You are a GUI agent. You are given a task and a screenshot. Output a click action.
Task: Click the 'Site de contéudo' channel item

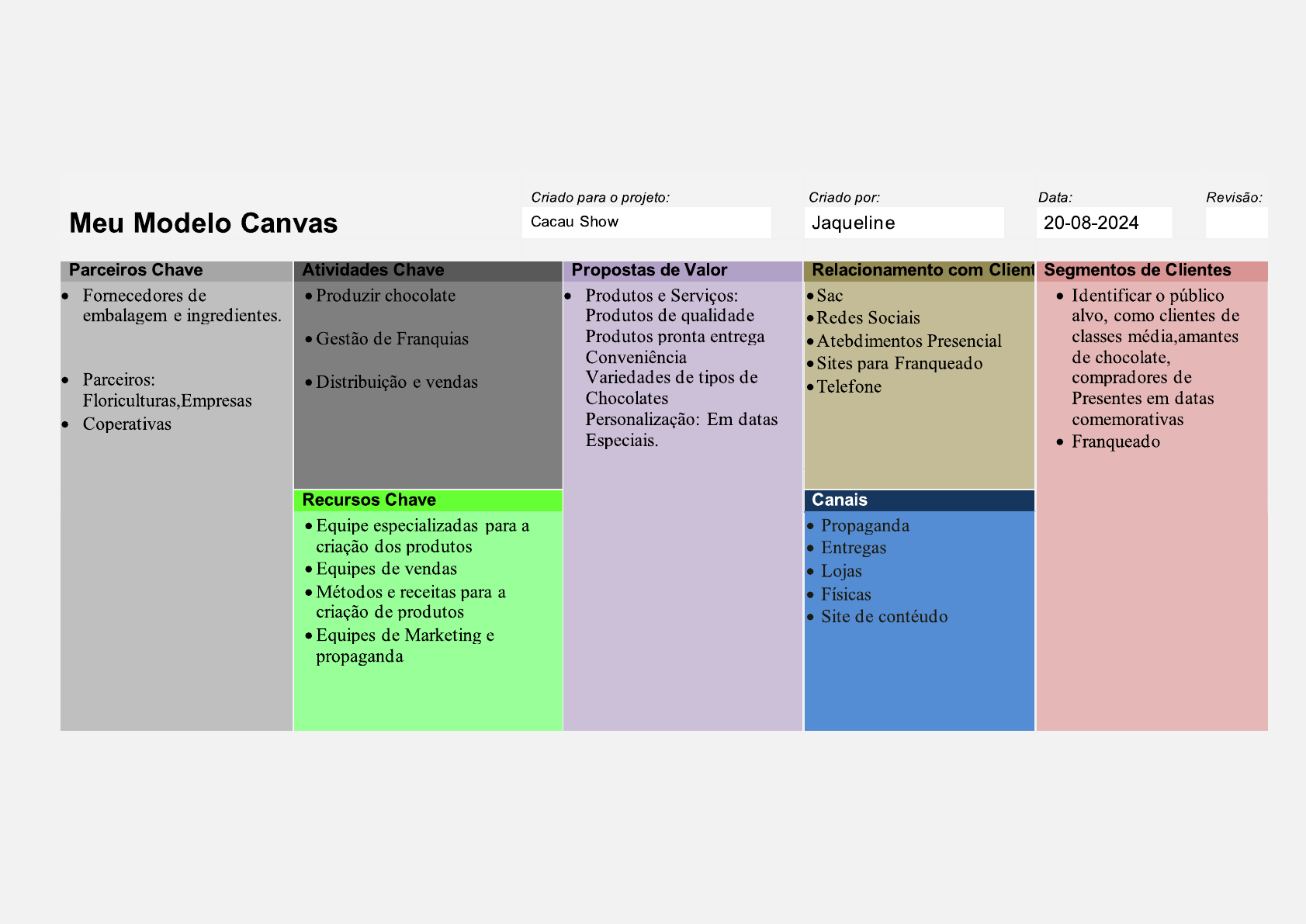point(884,617)
